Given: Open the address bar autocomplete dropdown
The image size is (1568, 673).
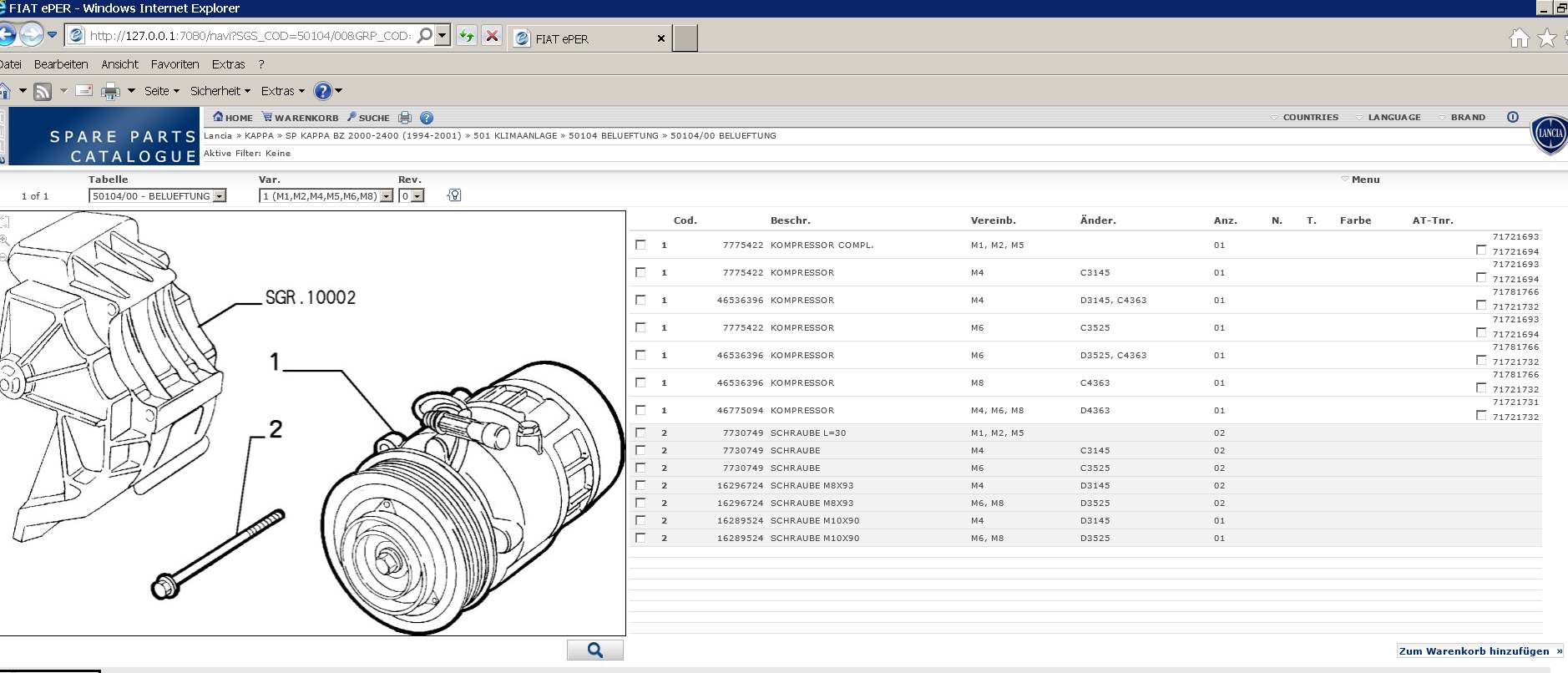Looking at the screenshot, I should (443, 35).
